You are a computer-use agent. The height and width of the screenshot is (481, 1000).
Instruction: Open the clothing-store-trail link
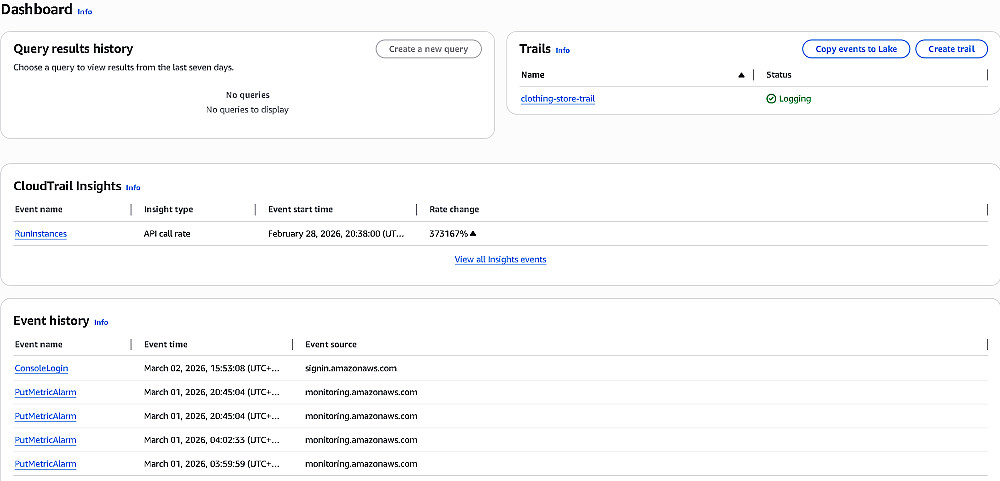click(558, 99)
